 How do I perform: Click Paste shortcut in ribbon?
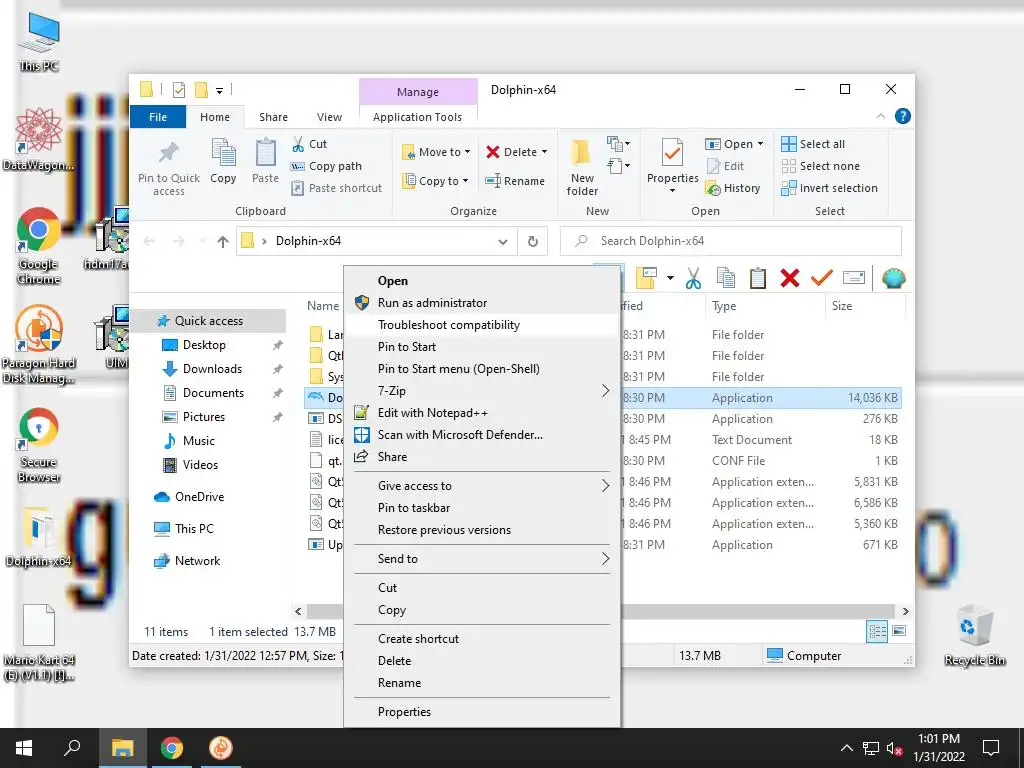[x=336, y=188]
